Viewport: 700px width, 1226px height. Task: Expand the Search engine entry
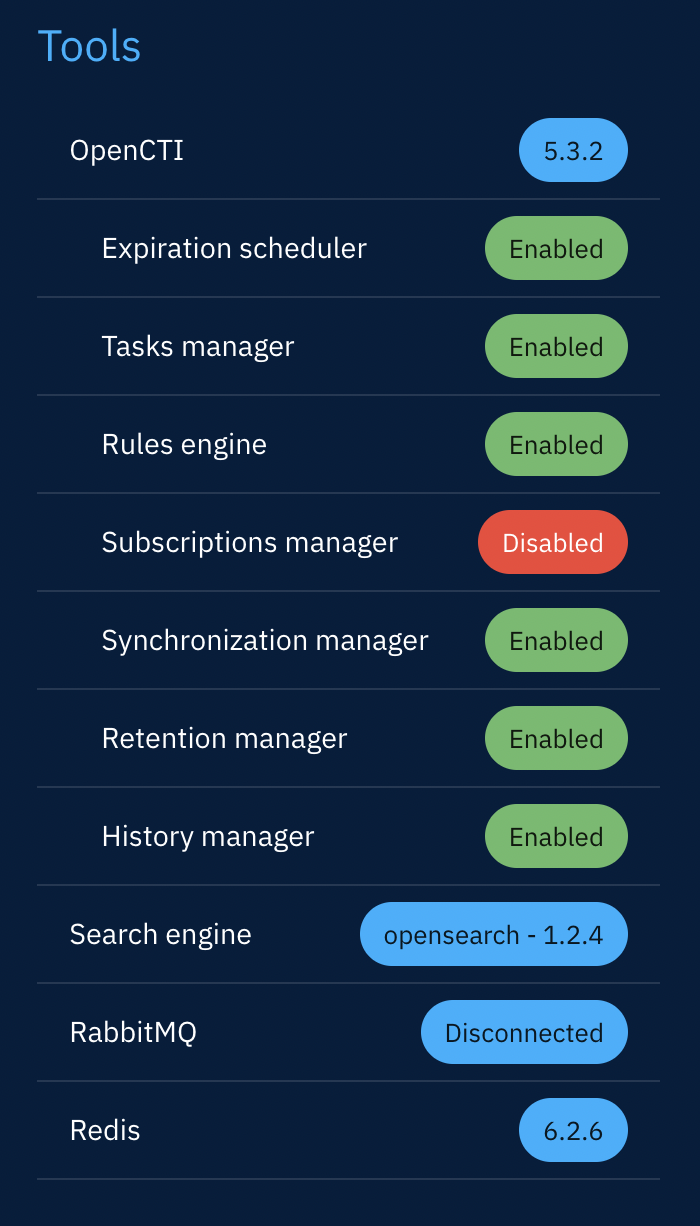click(x=160, y=933)
